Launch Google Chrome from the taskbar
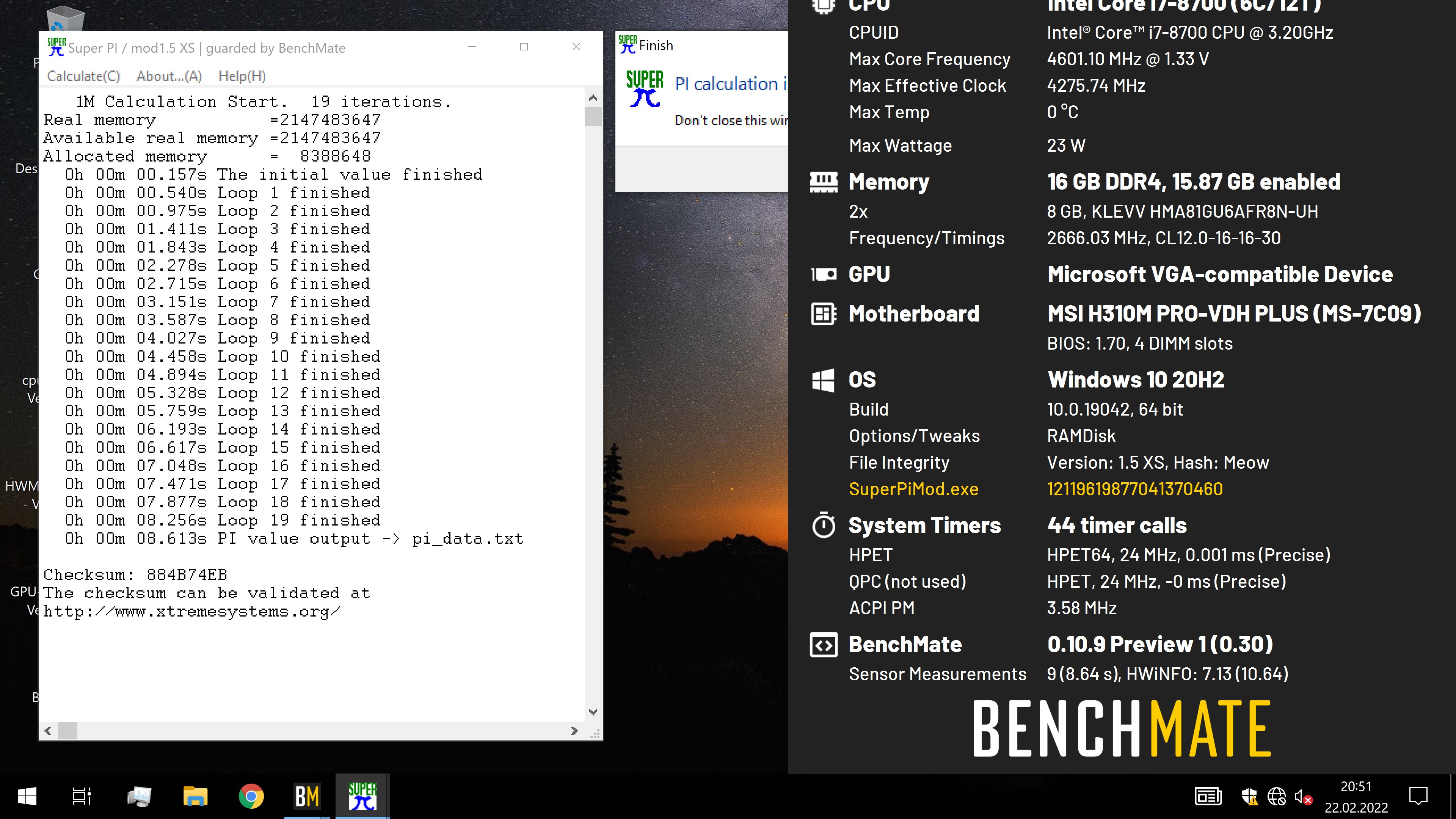 click(x=251, y=796)
